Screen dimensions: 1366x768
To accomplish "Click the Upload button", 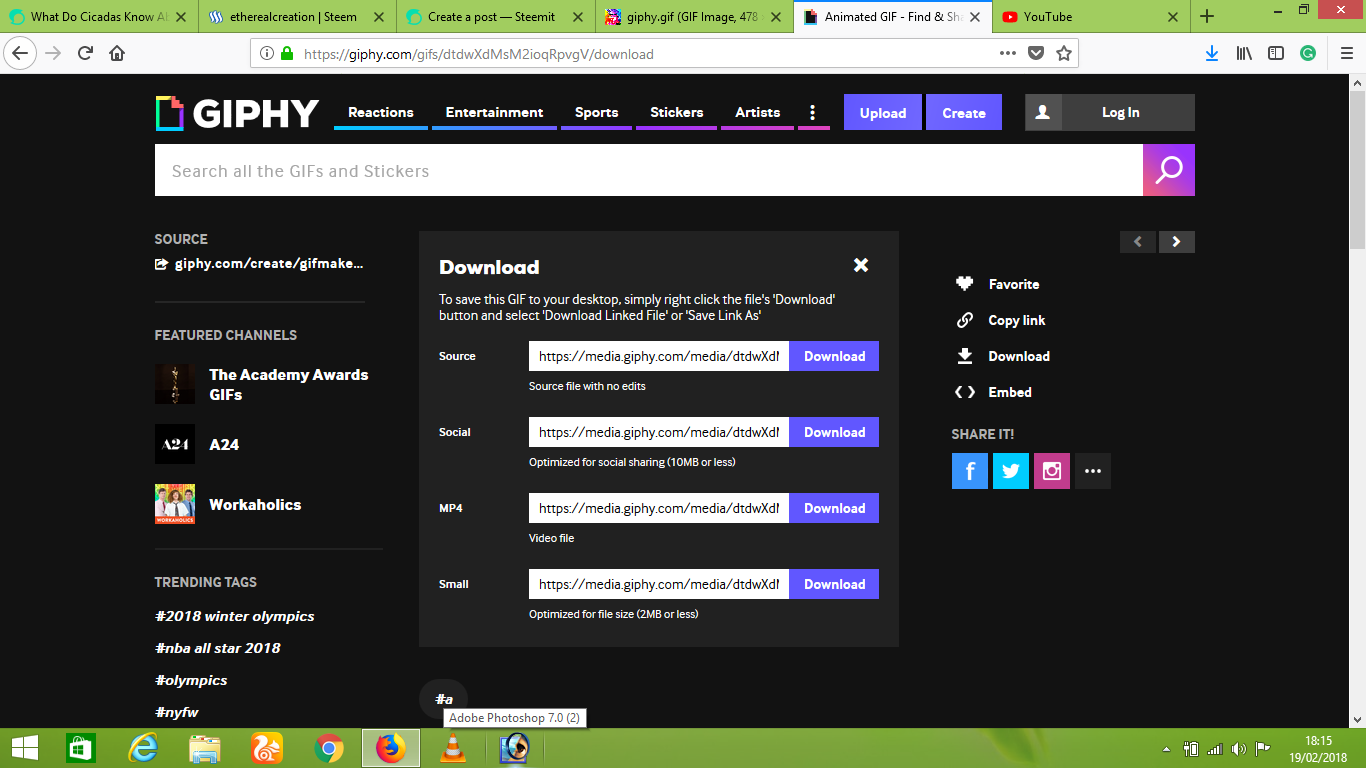I will 882,112.
